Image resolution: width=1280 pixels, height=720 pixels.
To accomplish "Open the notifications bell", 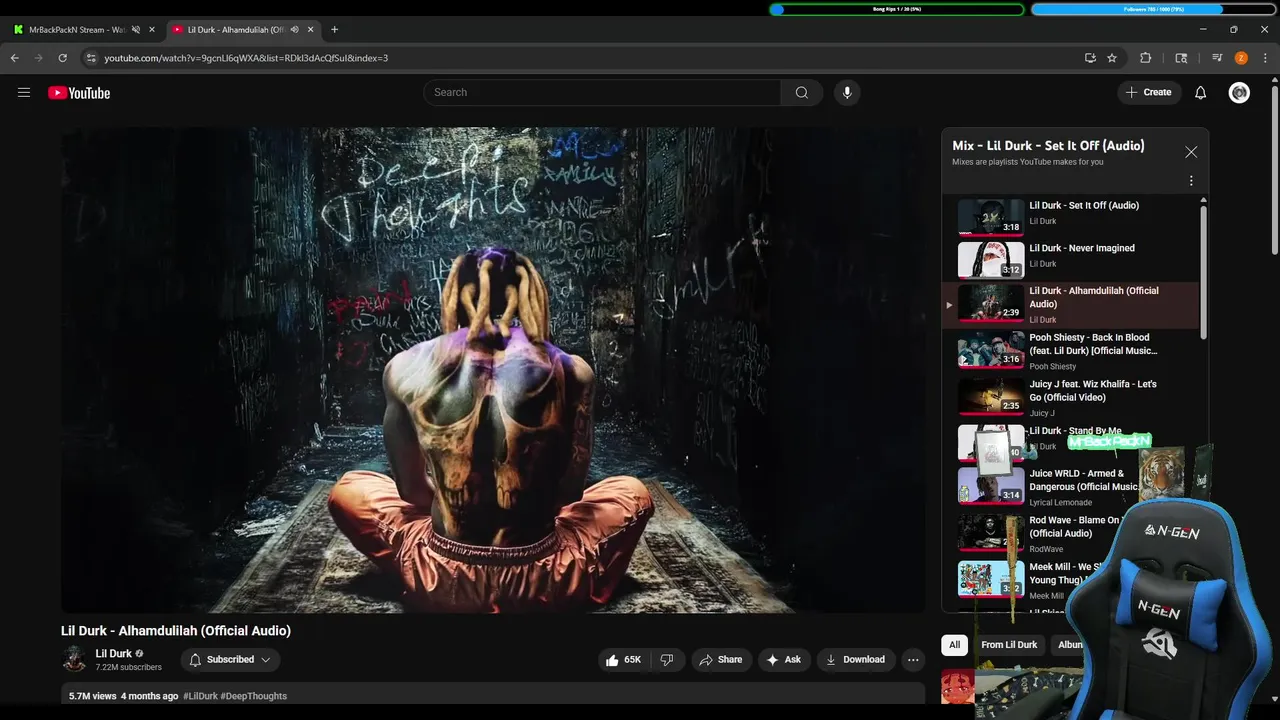I will tap(1201, 92).
